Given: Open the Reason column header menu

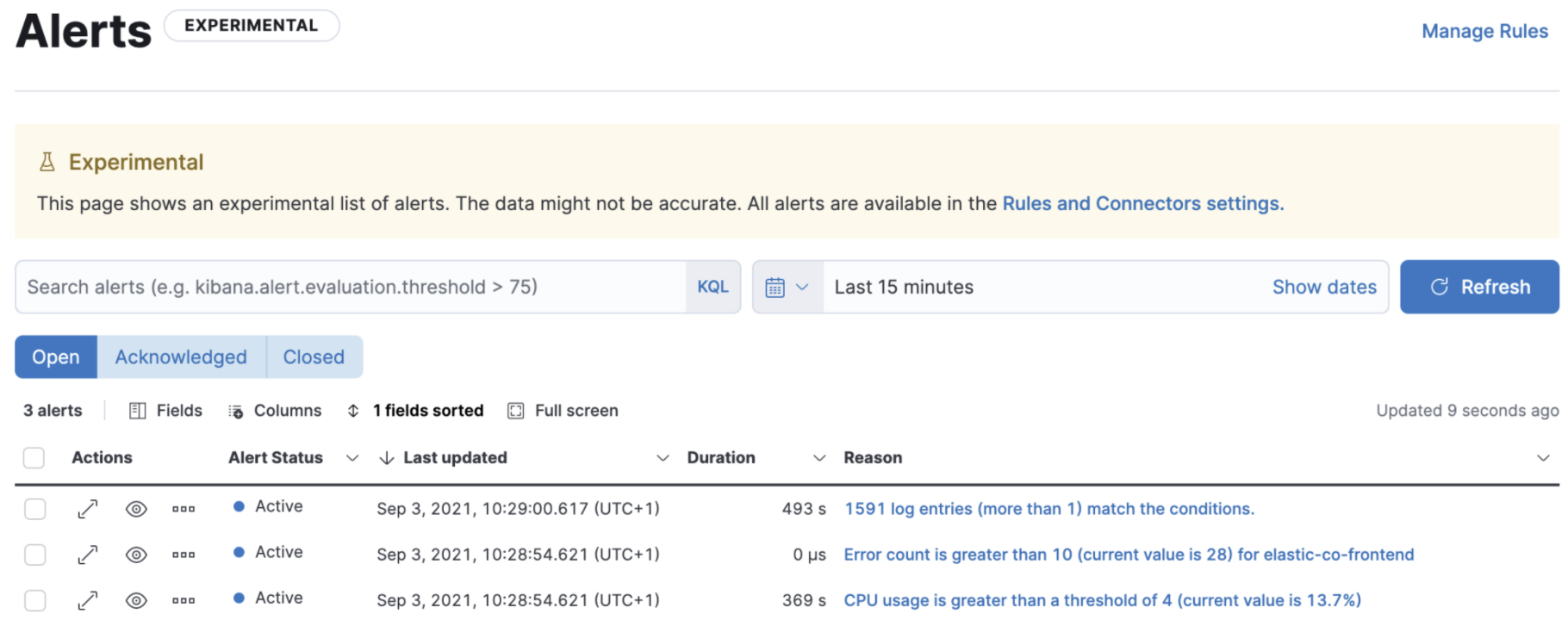Looking at the screenshot, I should point(1542,458).
